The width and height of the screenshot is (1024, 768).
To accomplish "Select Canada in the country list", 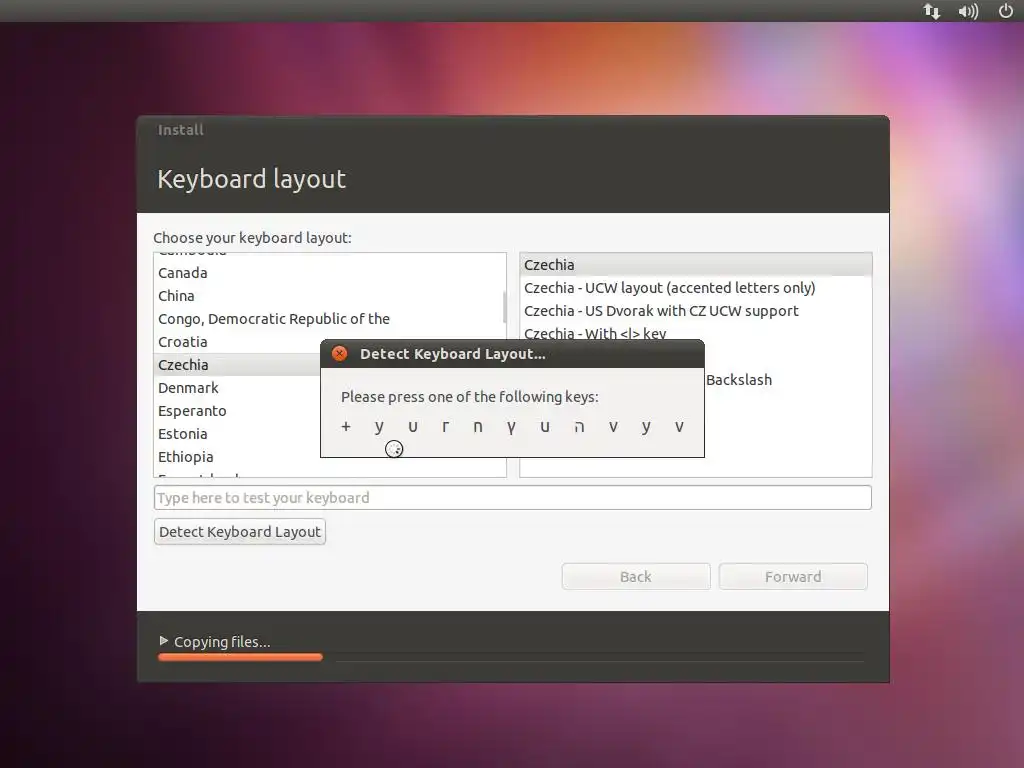I will pyautogui.click(x=328, y=273).
